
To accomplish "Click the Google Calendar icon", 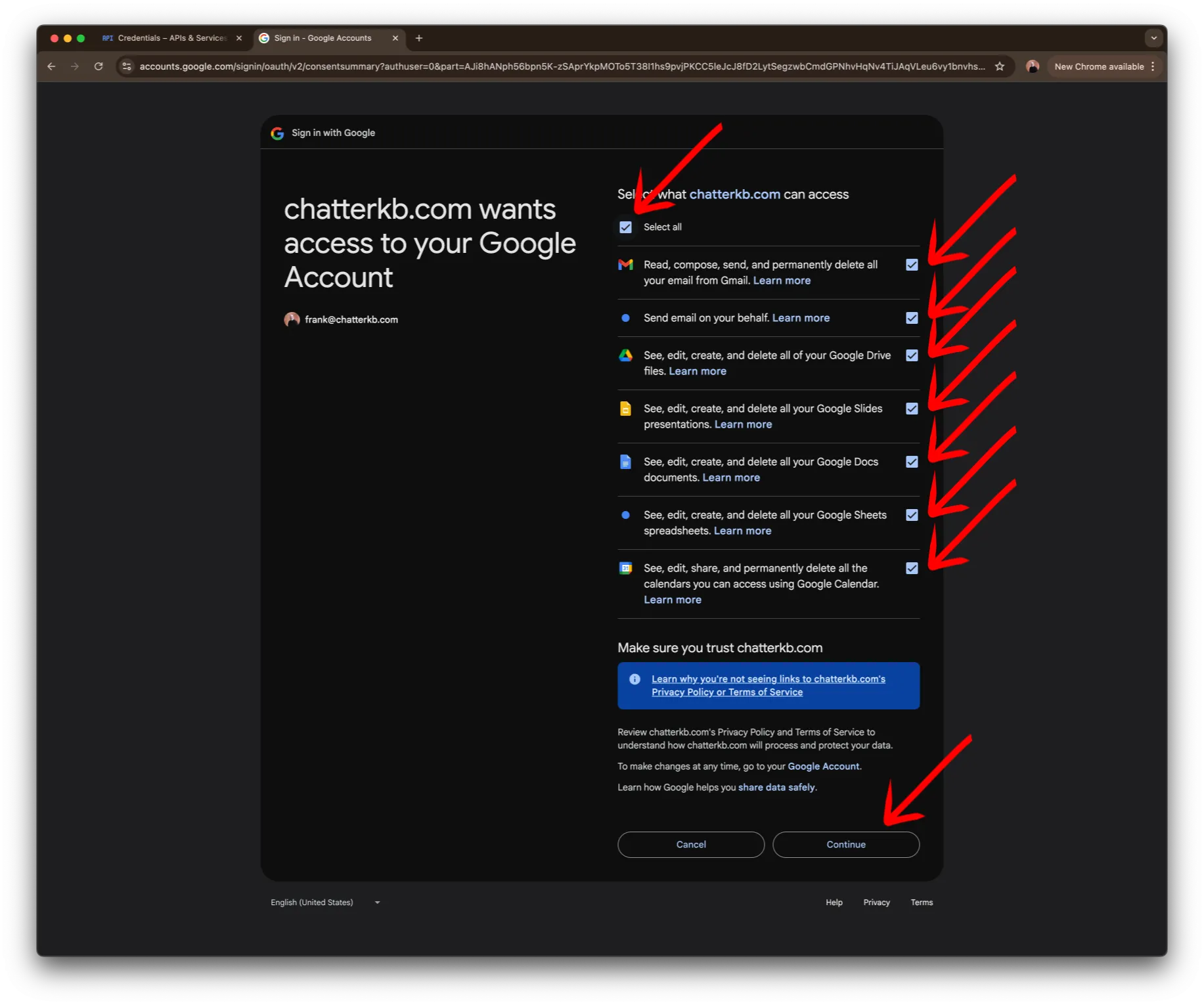I will (x=625, y=568).
